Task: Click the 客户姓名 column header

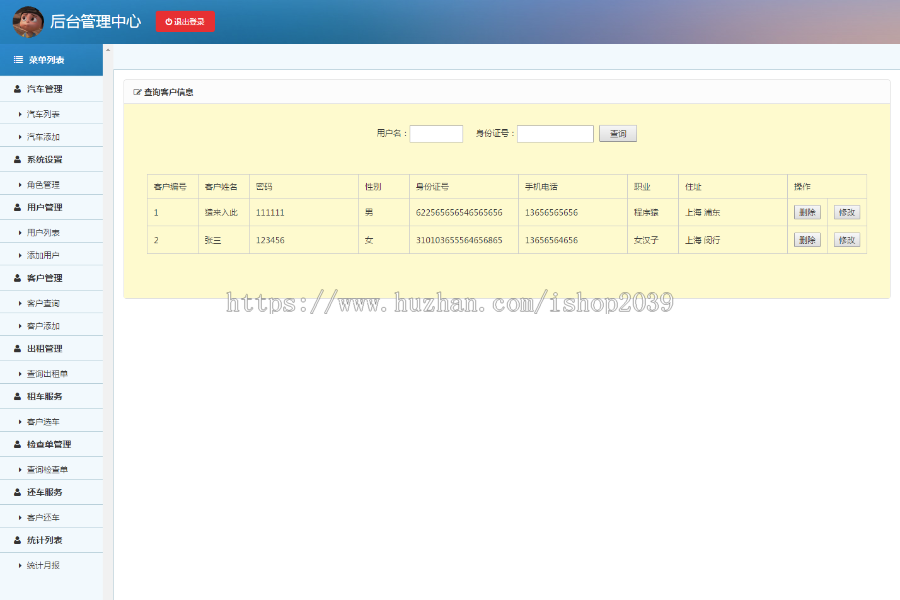Action: pos(221,187)
